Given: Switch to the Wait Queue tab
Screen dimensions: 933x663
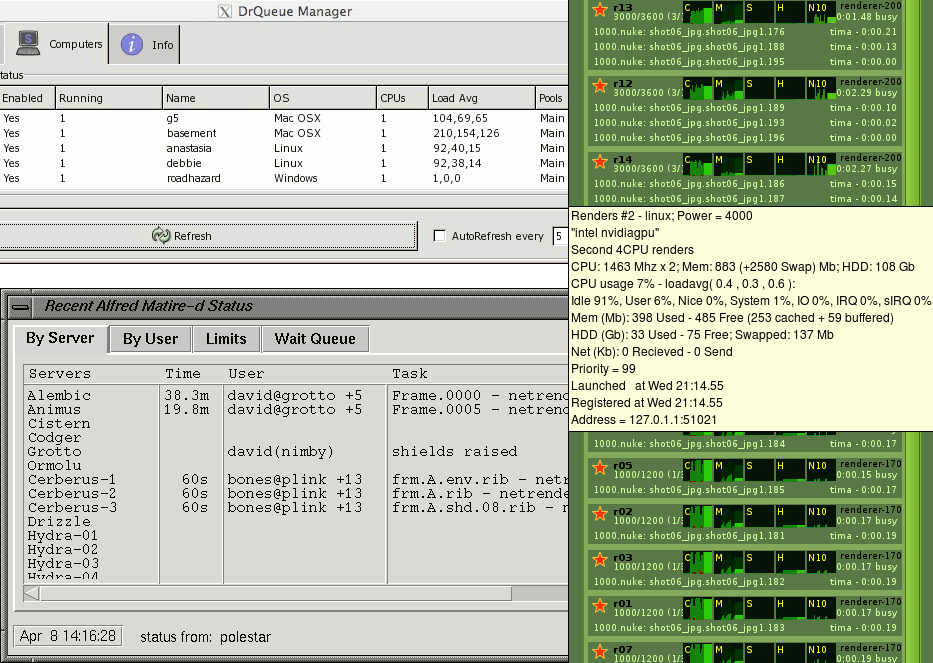Looking at the screenshot, I should (315, 339).
